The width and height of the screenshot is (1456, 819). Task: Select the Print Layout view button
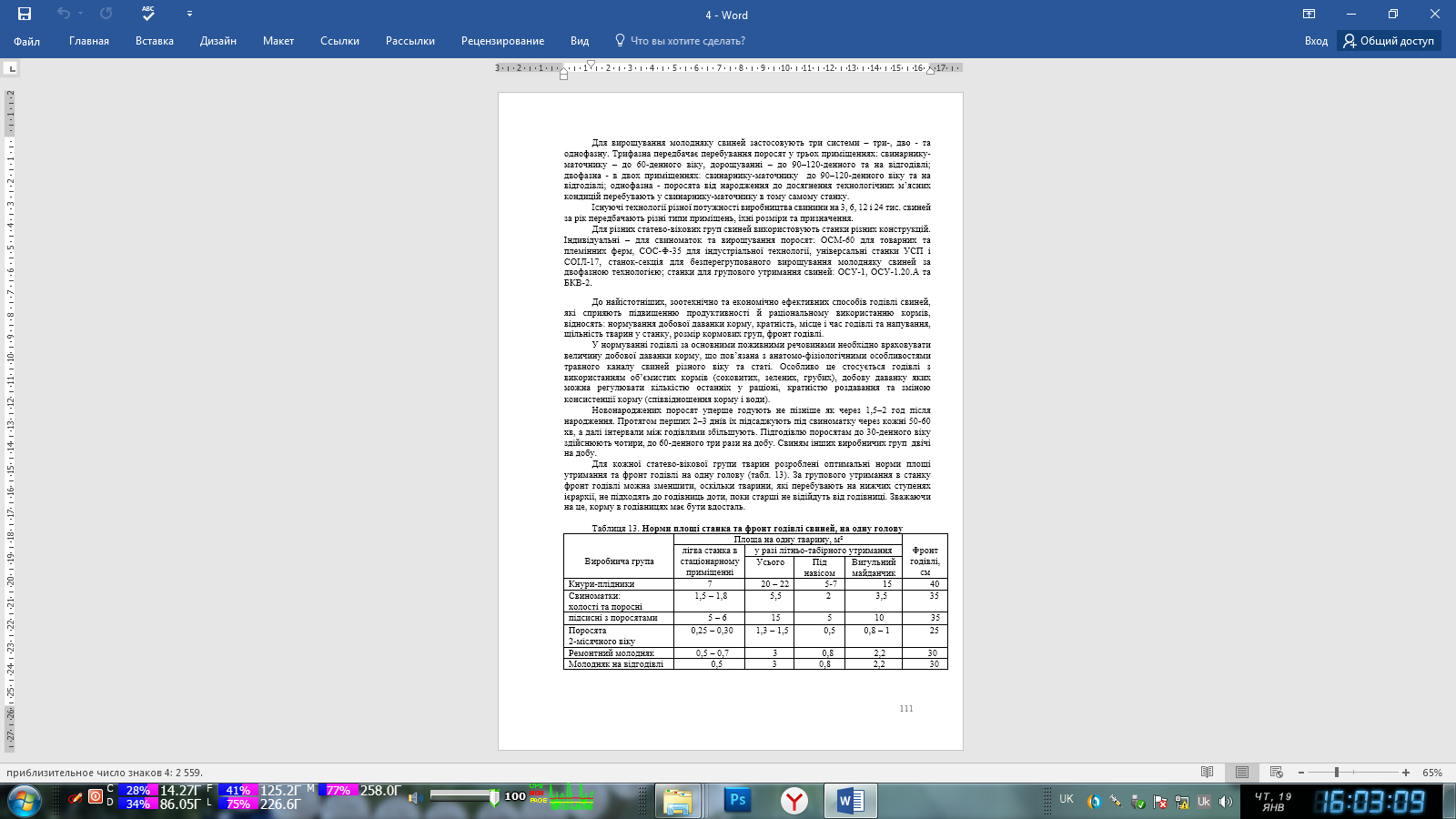[1241, 773]
